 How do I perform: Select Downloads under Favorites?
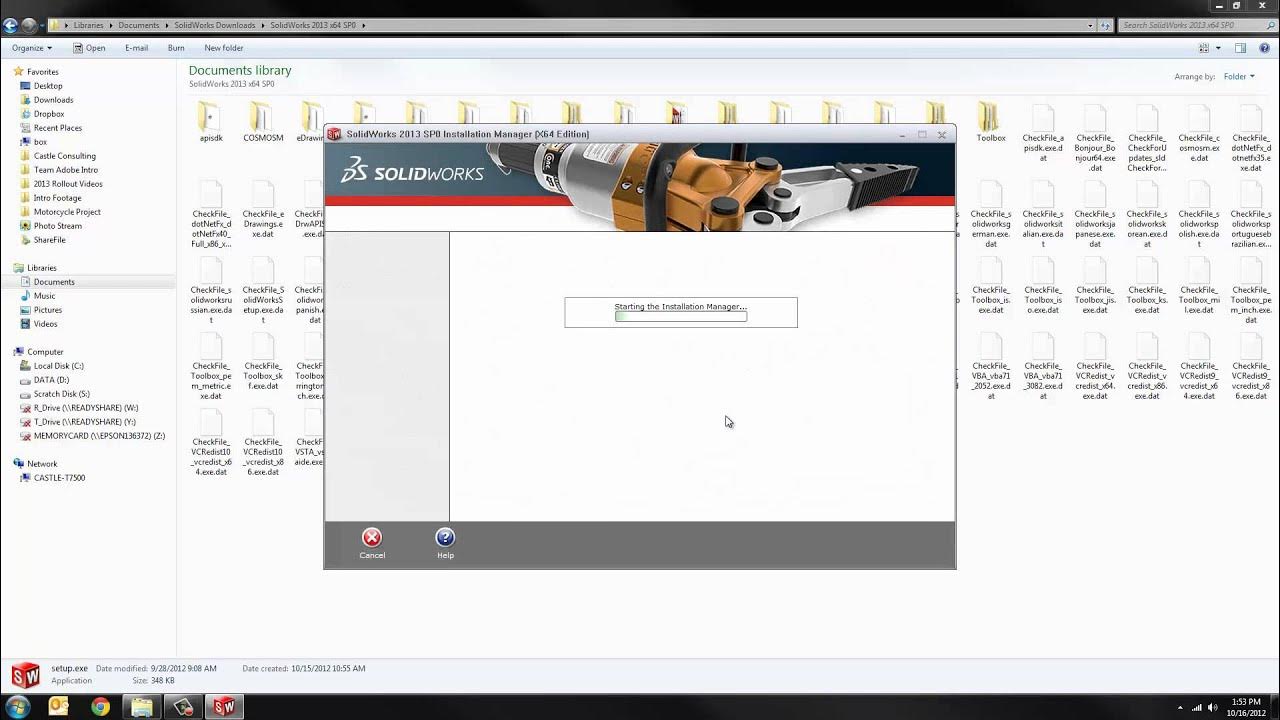click(53, 100)
